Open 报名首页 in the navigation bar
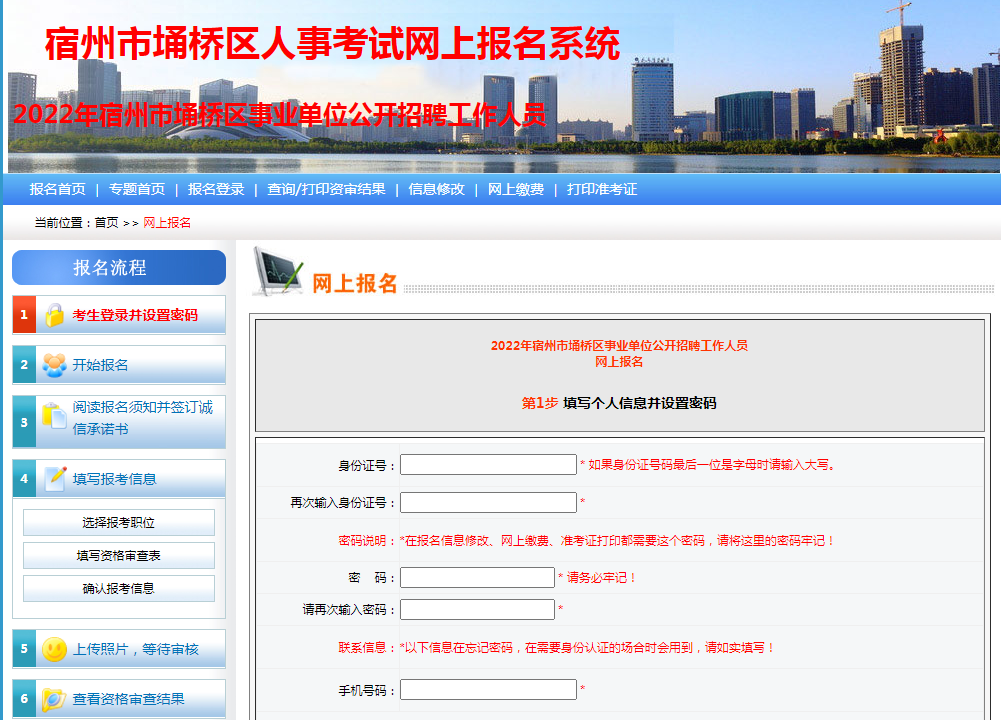Viewport: 1001px width, 720px height. click(x=57, y=190)
